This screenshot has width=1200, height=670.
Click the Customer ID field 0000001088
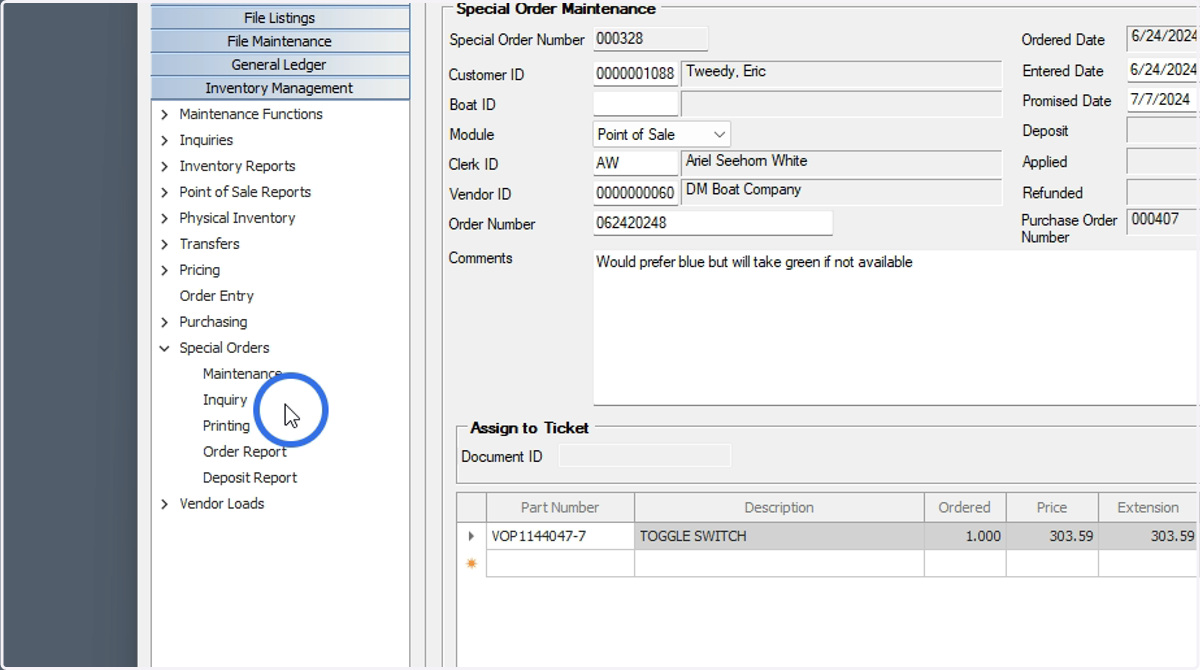(x=636, y=75)
